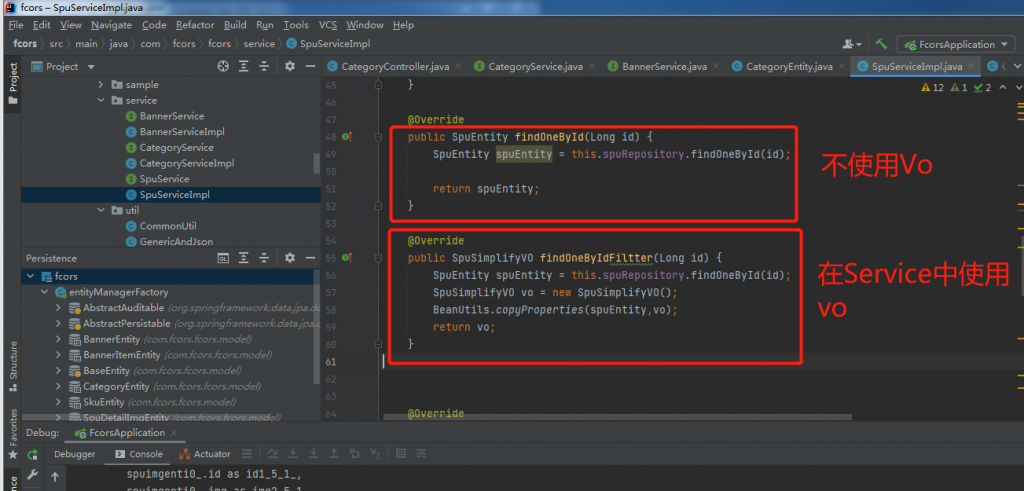Image resolution: width=1024 pixels, height=491 pixels.
Task: Click Select Opened File target icon in Project panel
Action: pyautogui.click(x=223, y=67)
